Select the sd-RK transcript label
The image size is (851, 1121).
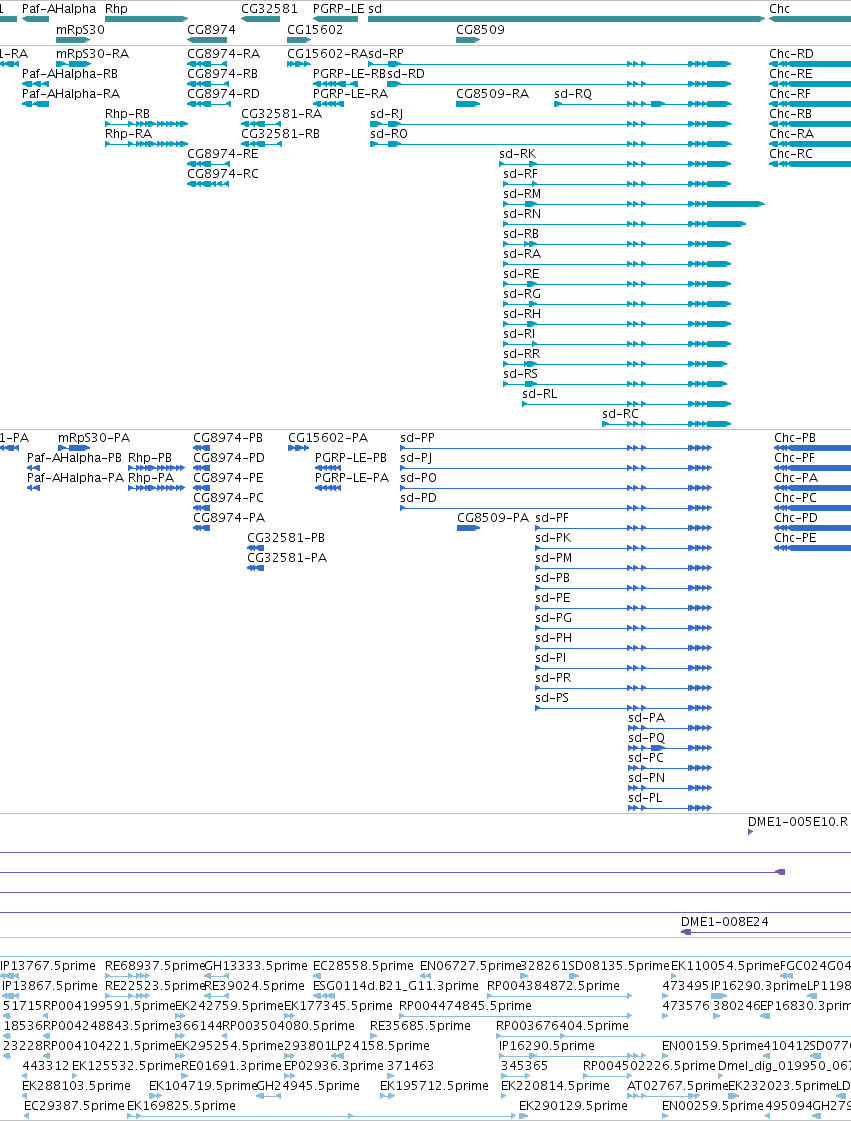518,154
